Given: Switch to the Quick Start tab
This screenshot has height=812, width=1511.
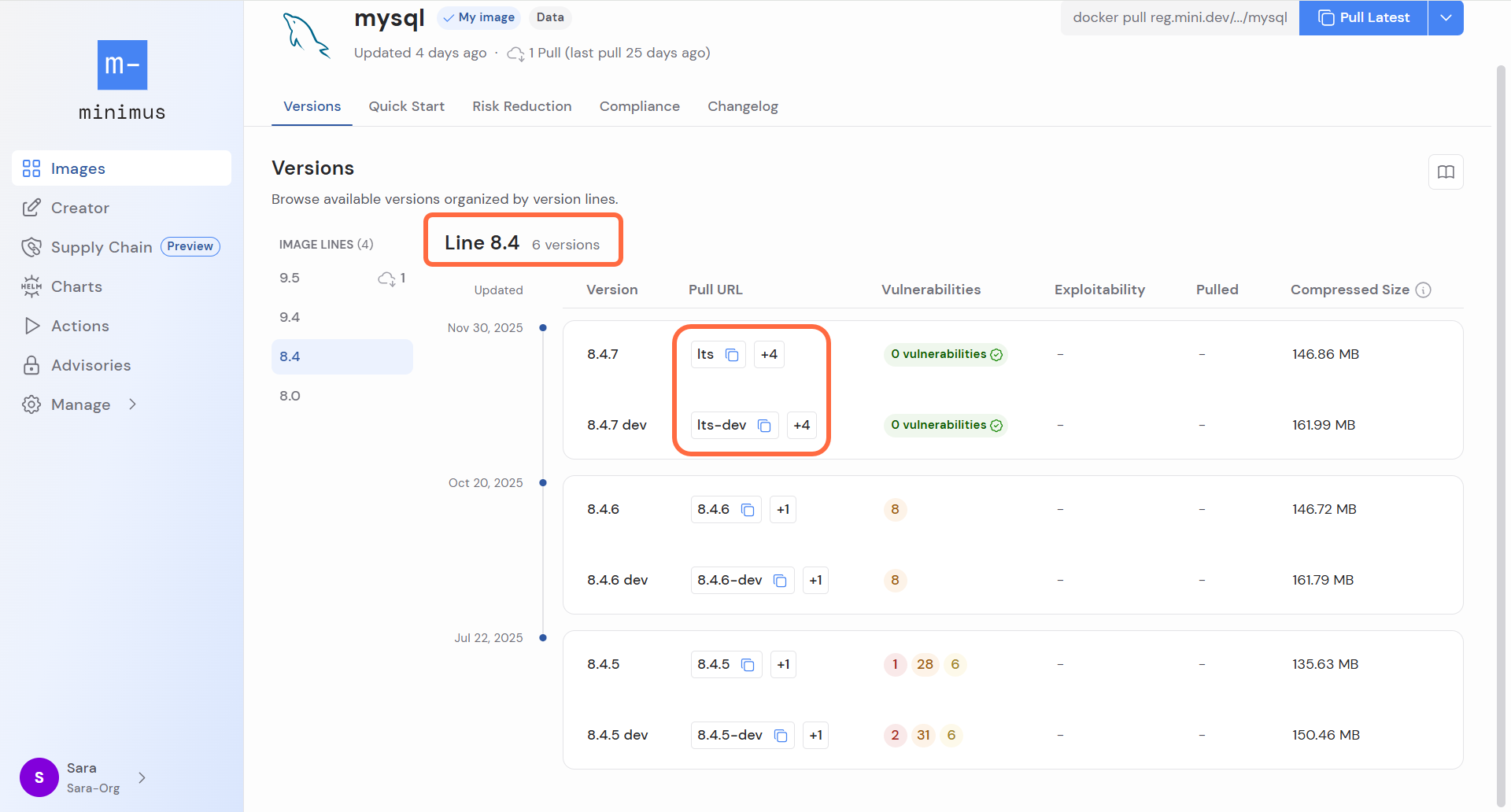Looking at the screenshot, I should pos(406,106).
